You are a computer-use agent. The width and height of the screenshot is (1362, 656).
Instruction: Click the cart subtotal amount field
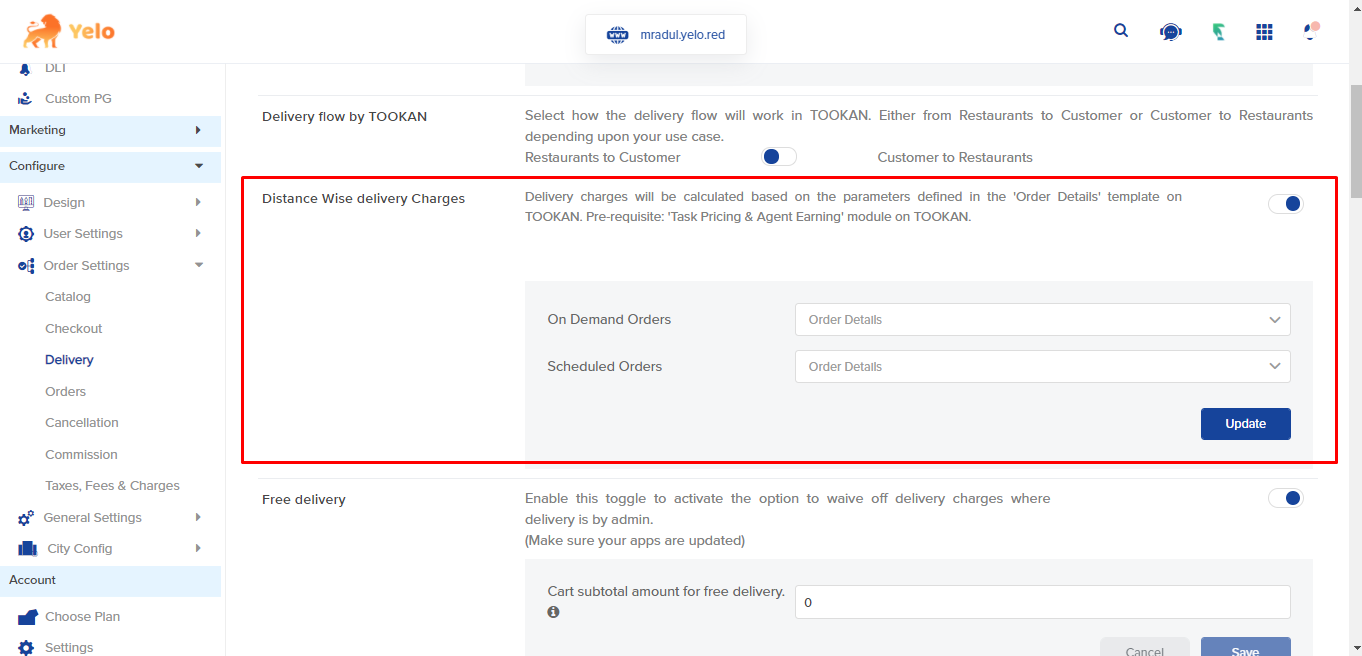[1042, 602]
